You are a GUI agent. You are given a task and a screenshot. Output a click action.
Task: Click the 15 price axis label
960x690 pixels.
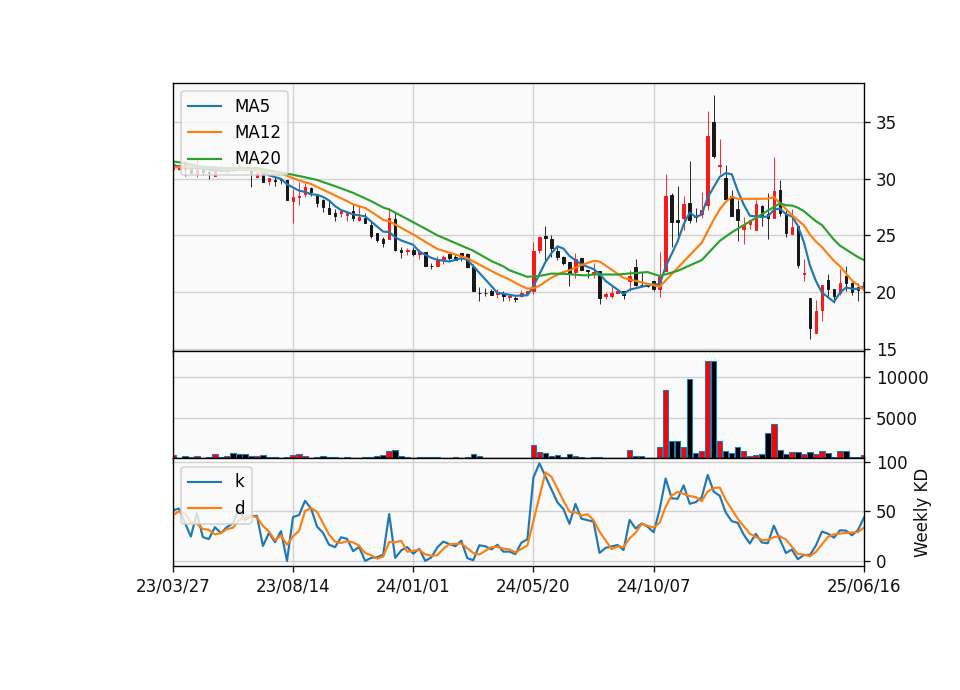[886, 350]
